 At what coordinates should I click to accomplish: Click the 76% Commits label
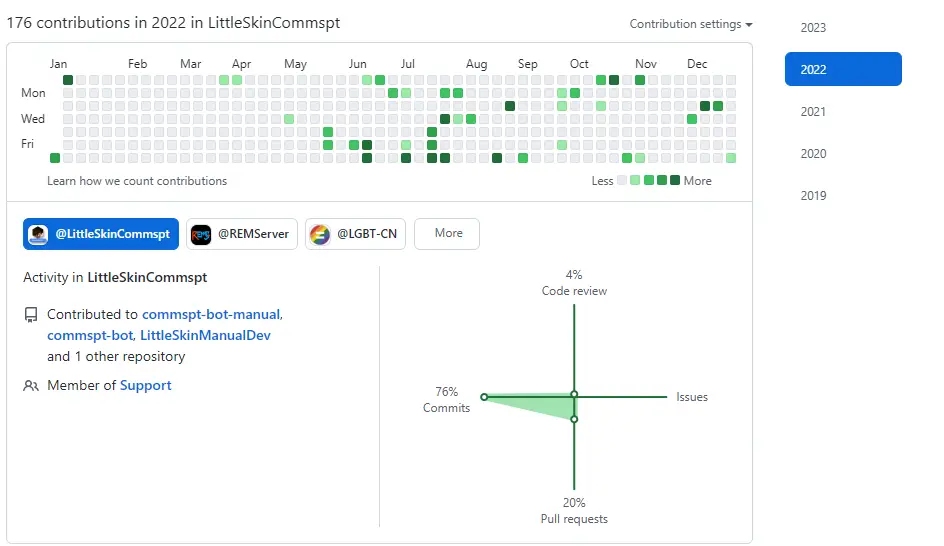point(446,400)
